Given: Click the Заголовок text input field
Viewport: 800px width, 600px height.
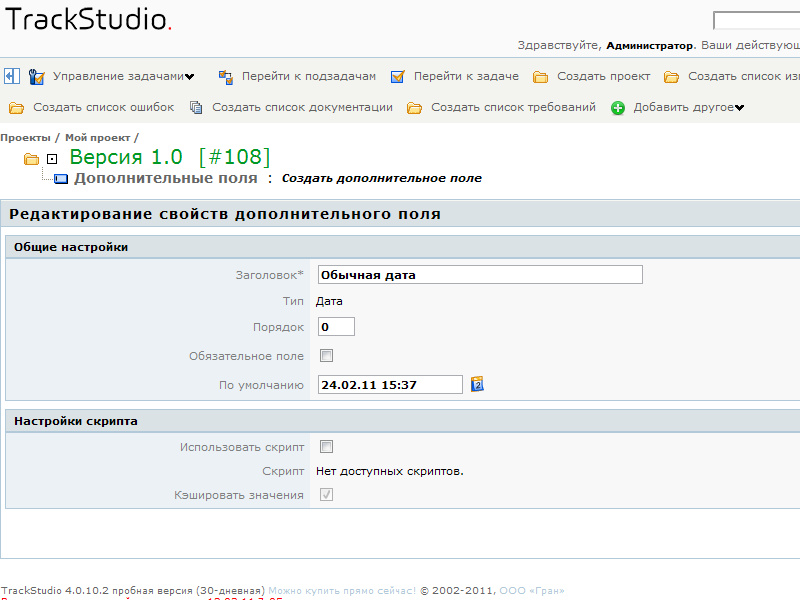Looking at the screenshot, I should coord(479,275).
